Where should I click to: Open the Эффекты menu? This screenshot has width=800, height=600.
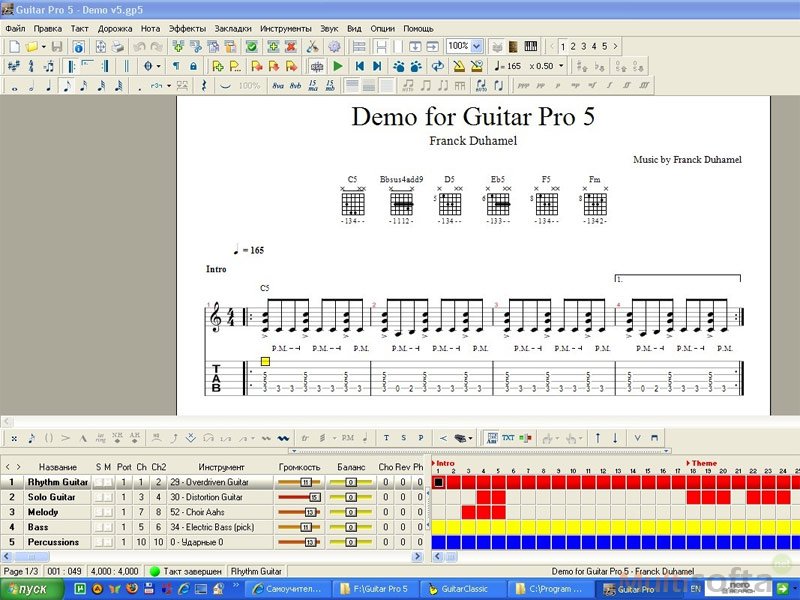[187, 29]
